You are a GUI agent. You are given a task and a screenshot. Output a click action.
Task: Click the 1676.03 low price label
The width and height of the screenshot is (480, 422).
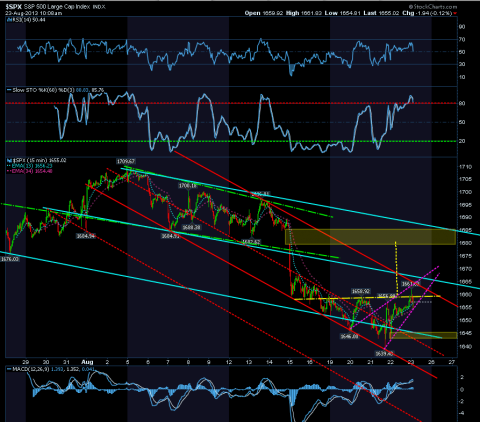coord(10,259)
